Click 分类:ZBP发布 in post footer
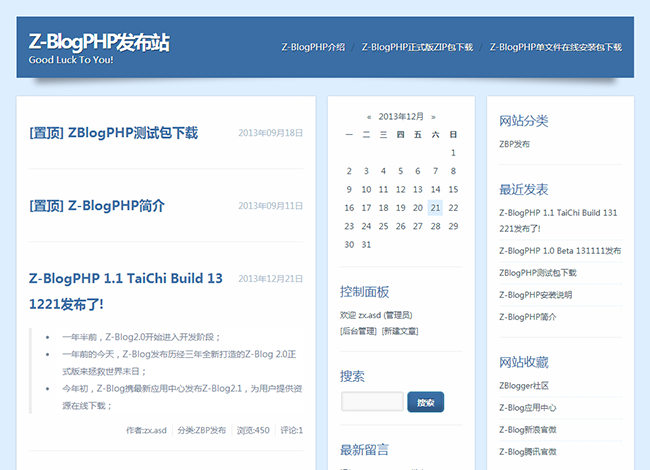This screenshot has width=650, height=470. coord(201,431)
